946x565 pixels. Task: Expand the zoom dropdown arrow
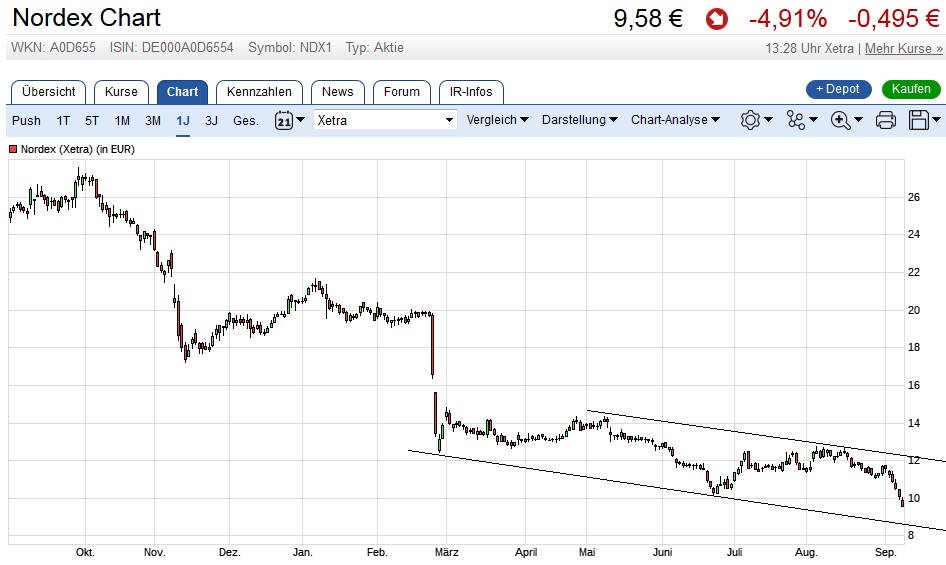pos(859,120)
